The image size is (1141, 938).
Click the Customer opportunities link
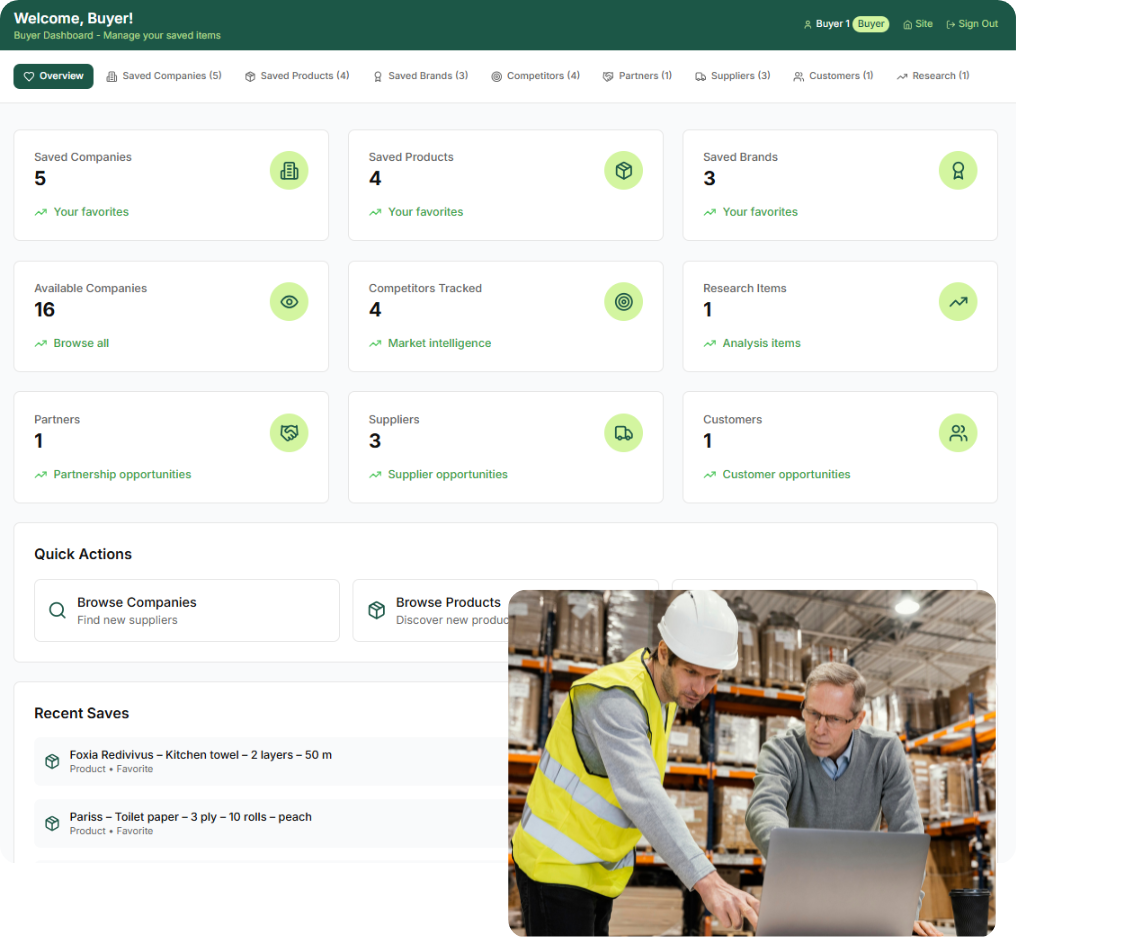[786, 474]
